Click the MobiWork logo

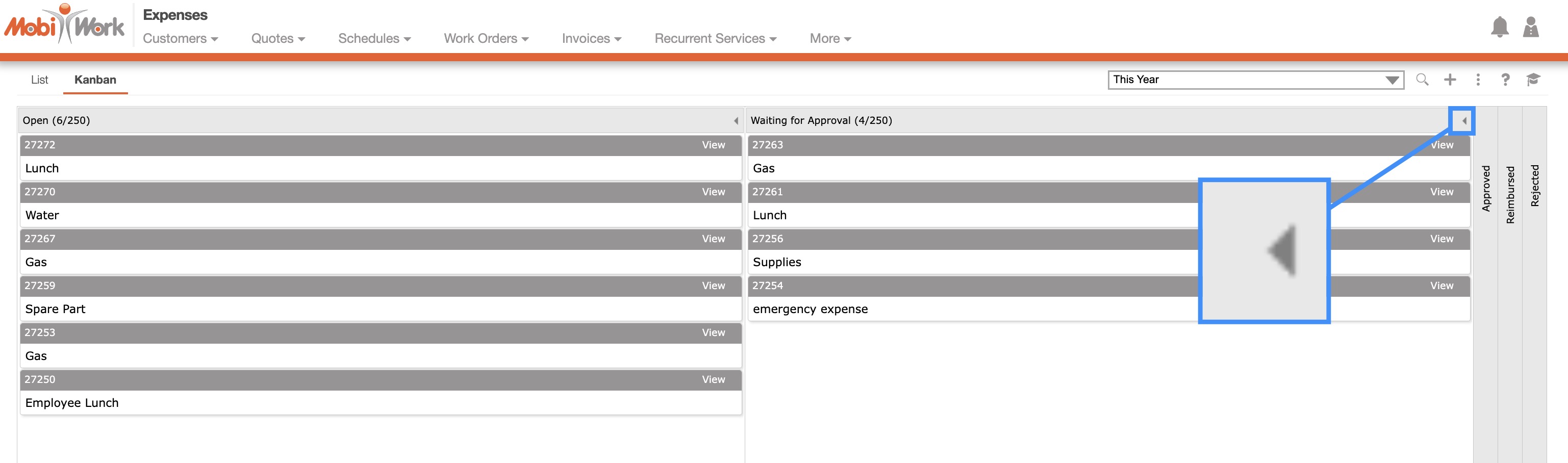click(64, 25)
